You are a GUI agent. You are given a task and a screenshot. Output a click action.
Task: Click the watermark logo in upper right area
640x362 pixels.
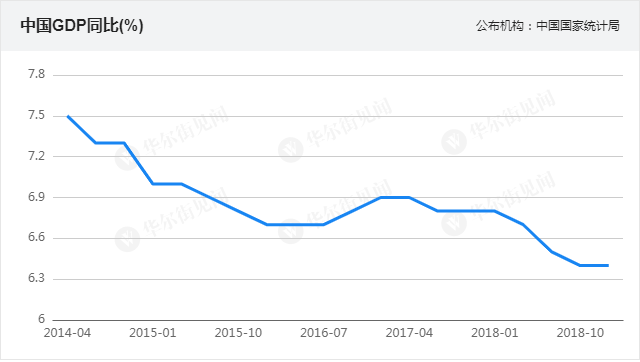(x=454, y=142)
